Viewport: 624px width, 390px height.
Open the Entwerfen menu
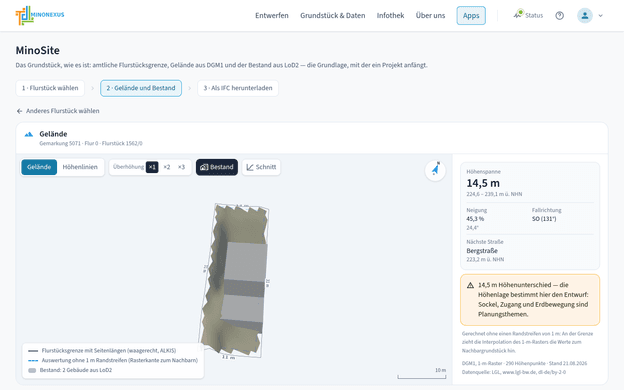pyautogui.click(x=272, y=16)
